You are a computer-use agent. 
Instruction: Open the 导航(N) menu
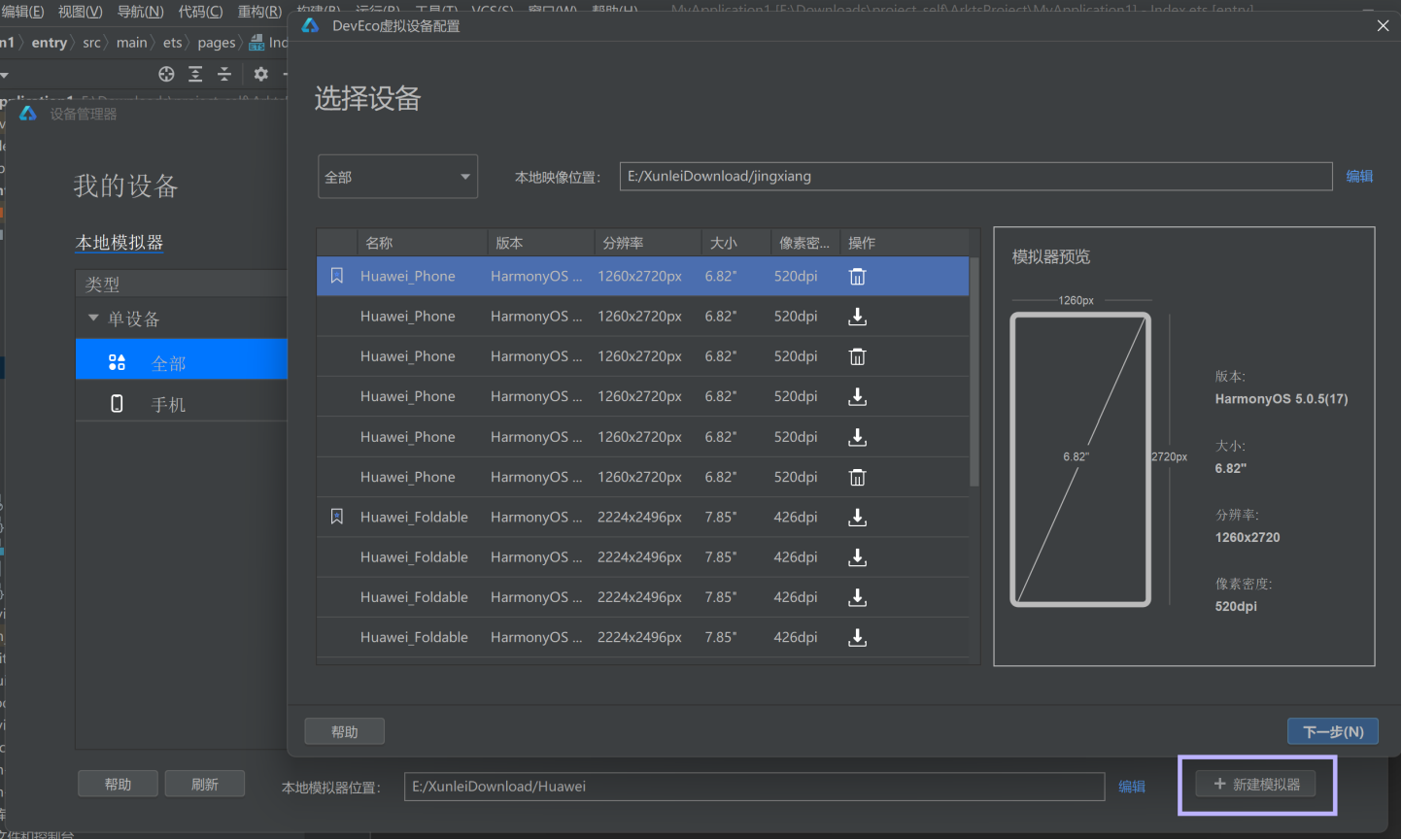tap(140, 11)
